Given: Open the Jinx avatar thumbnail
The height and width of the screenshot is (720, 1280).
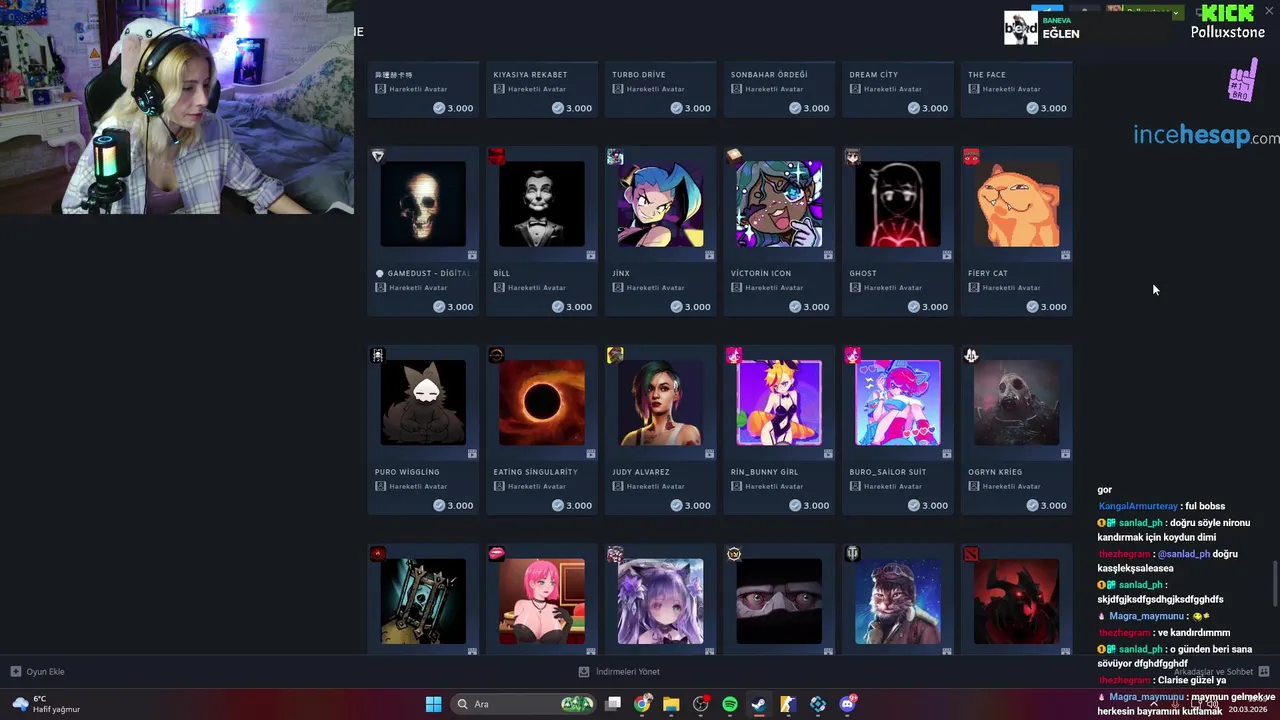Looking at the screenshot, I should pos(660,204).
